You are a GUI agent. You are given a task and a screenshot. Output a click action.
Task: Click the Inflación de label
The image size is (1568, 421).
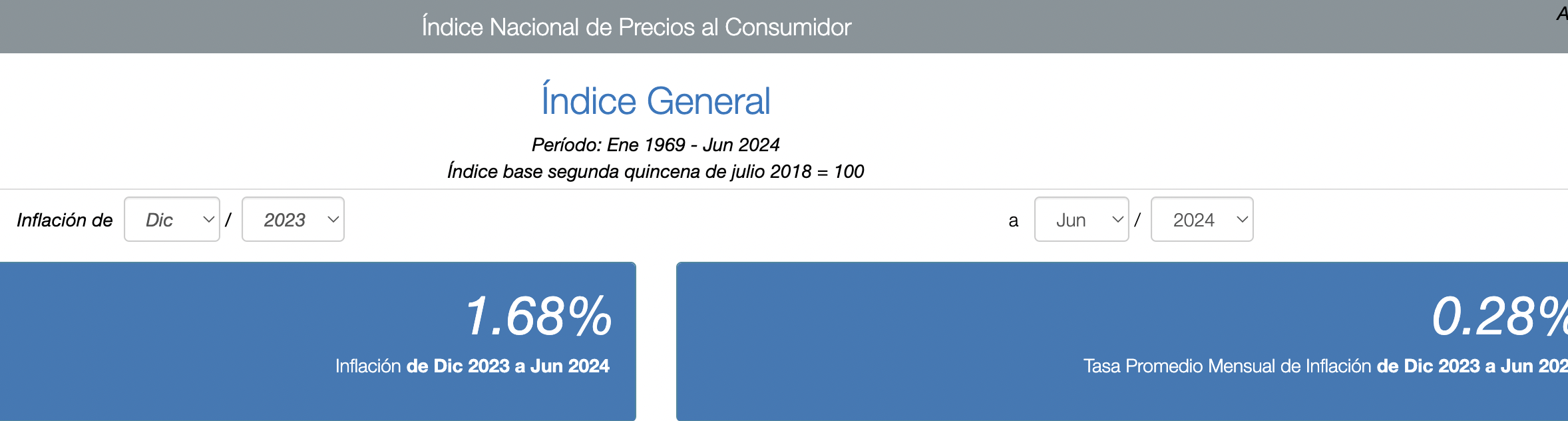click(65, 220)
